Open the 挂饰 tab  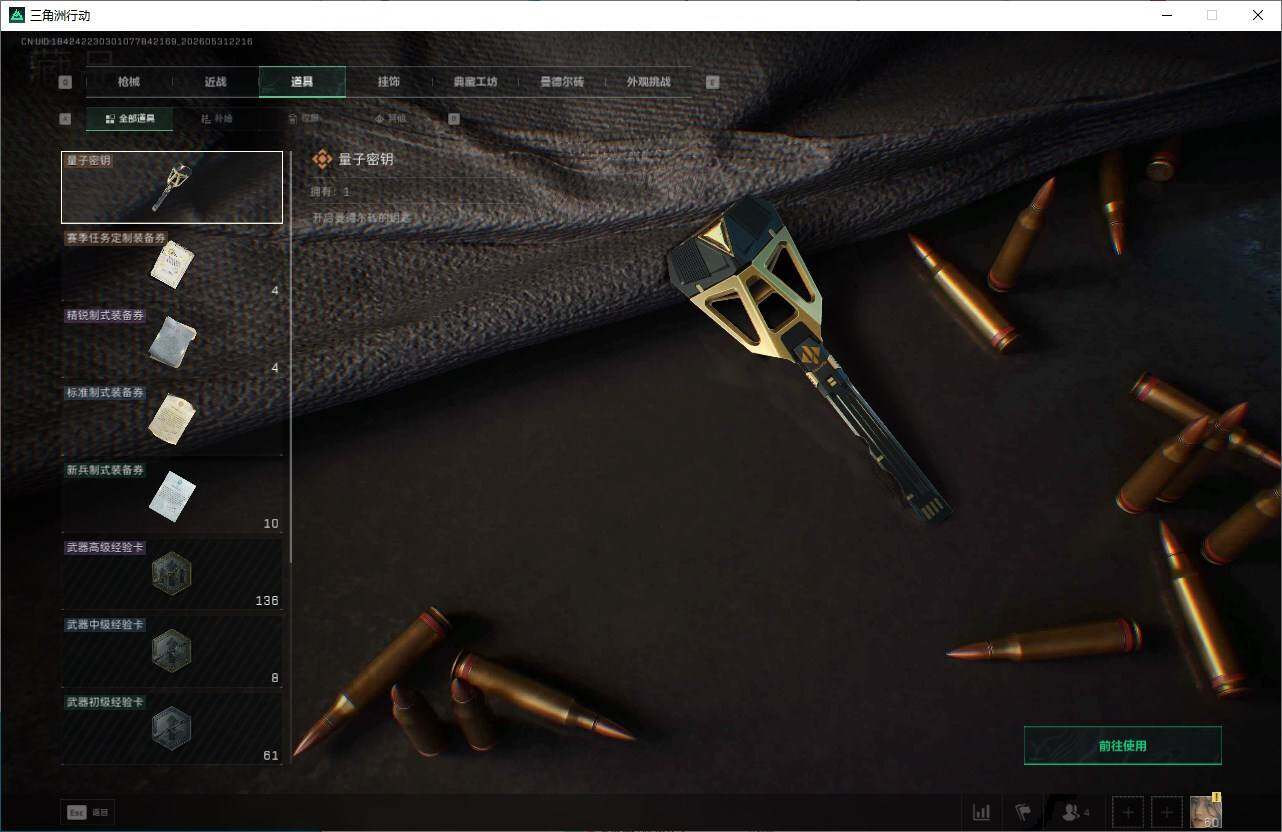point(389,82)
